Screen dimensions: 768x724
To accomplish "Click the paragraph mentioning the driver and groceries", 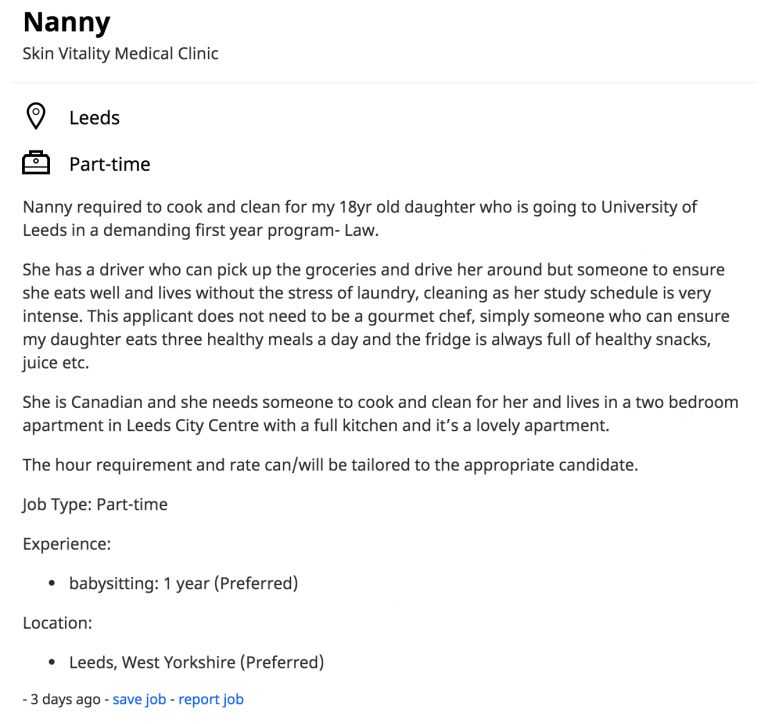I will (376, 316).
